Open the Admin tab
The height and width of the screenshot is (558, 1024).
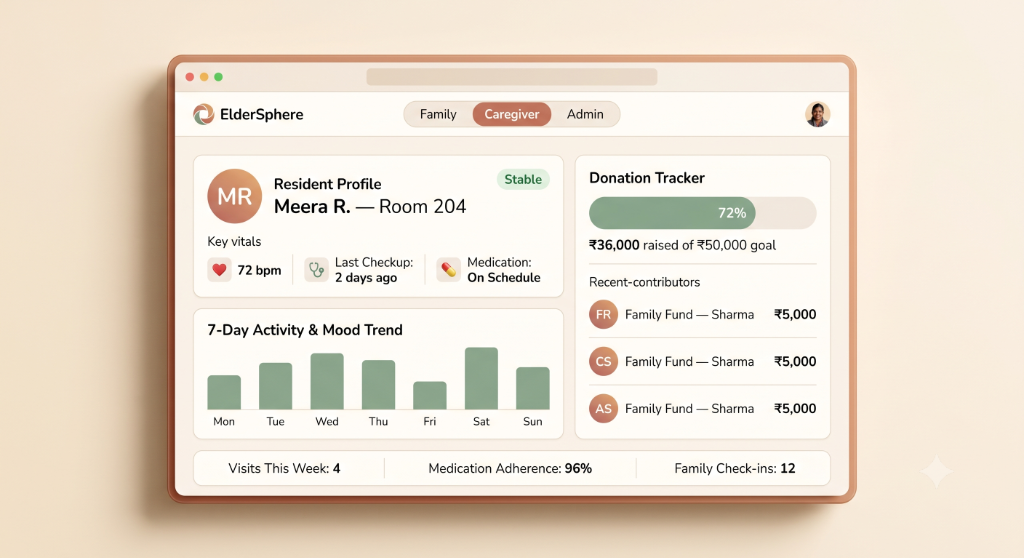tap(585, 114)
